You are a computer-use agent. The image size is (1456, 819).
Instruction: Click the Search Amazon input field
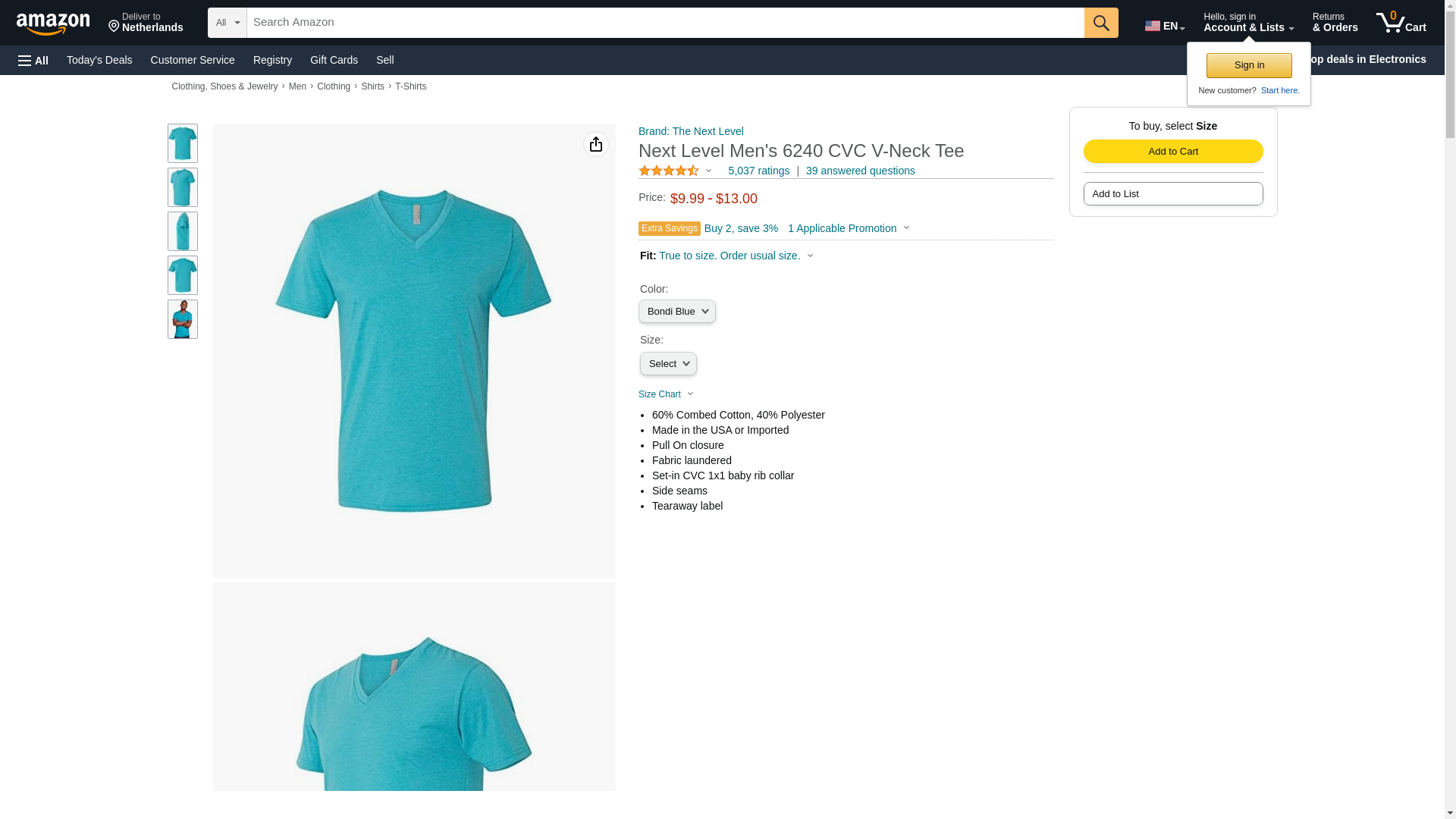(x=665, y=23)
